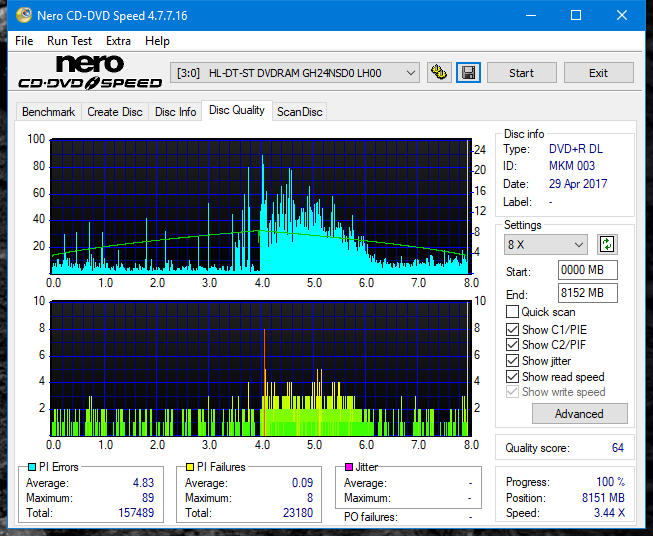Click the save floppy disk icon
The image size is (653, 536).
(x=468, y=73)
